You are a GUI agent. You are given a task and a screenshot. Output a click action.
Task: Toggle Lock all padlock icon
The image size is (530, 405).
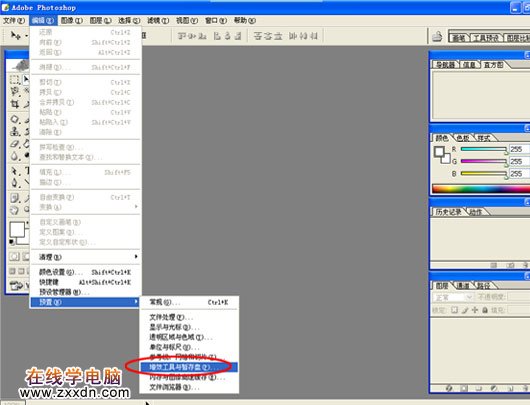tap(485, 310)
